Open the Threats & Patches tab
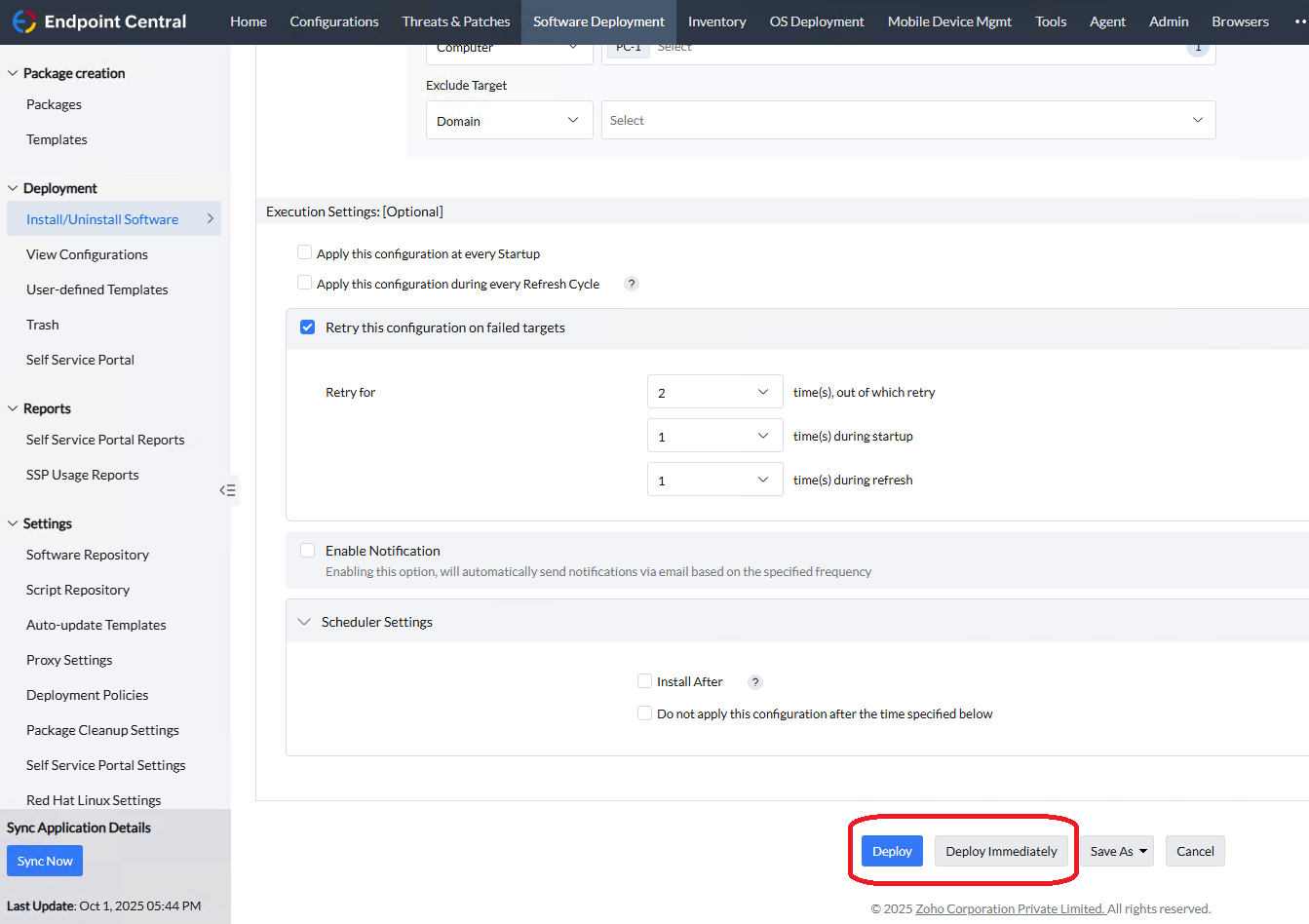The image size is (1309, 924). pos(455,21)
